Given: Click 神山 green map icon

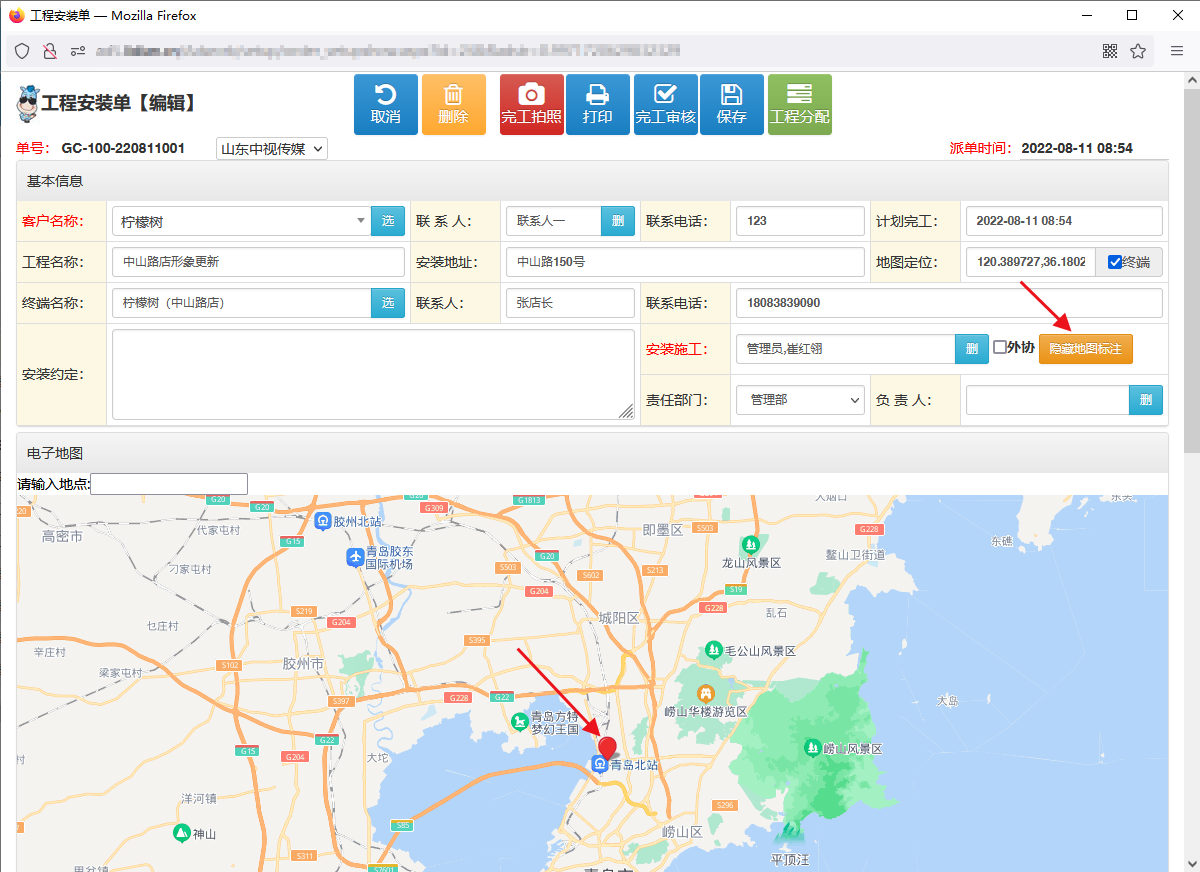Looking at the screenshot, I should click(x=181, y=832).
